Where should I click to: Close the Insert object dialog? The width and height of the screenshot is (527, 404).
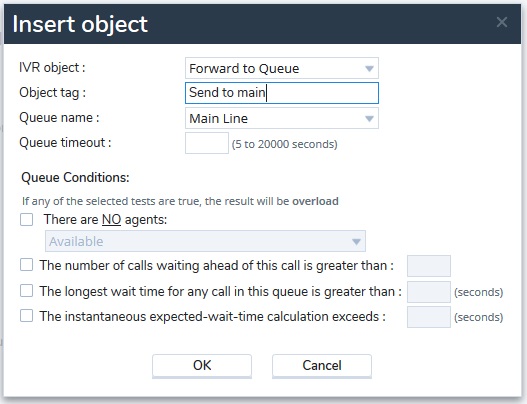click(501, 22)
